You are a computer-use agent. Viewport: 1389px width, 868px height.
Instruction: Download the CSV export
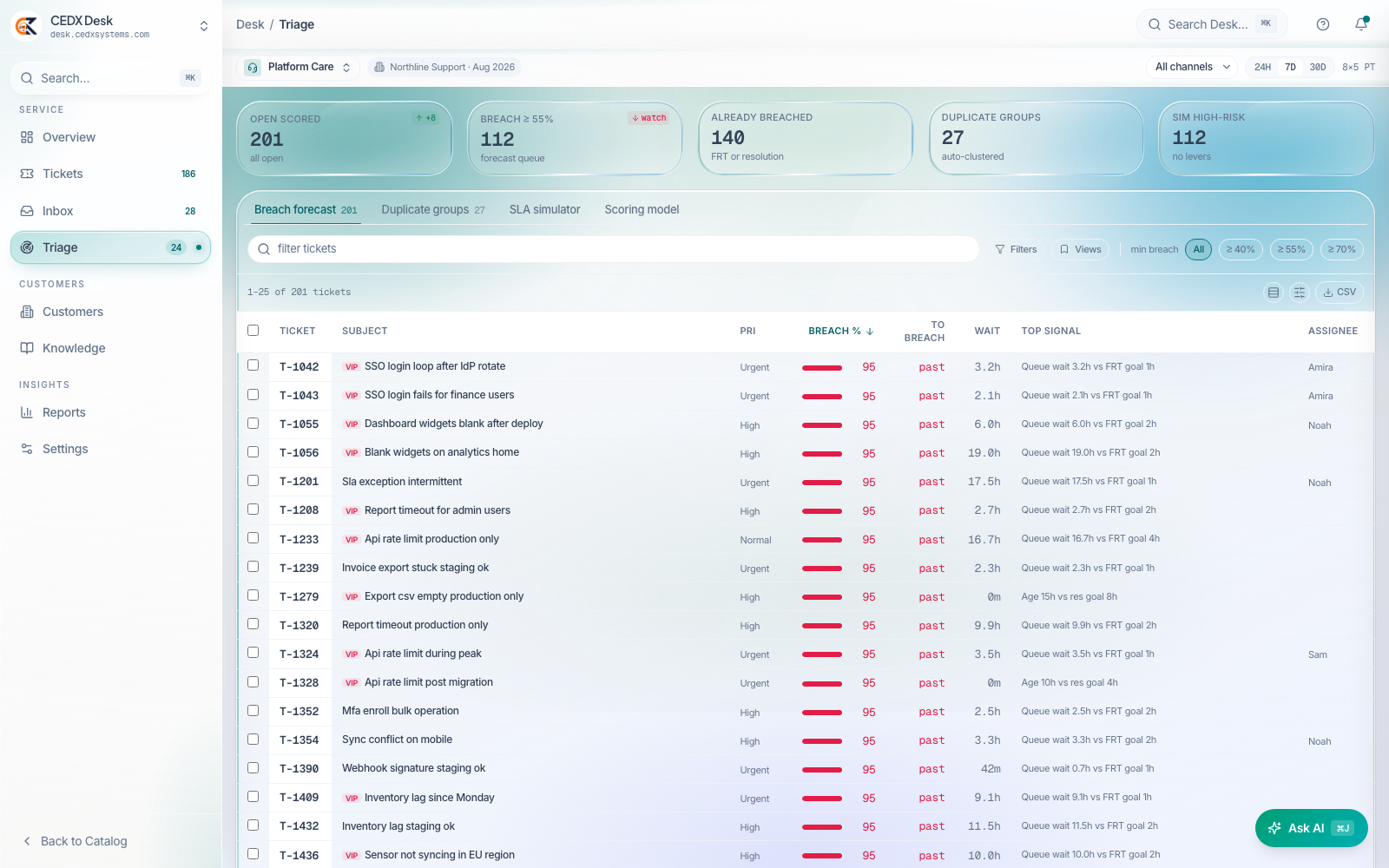(1340, 293)
